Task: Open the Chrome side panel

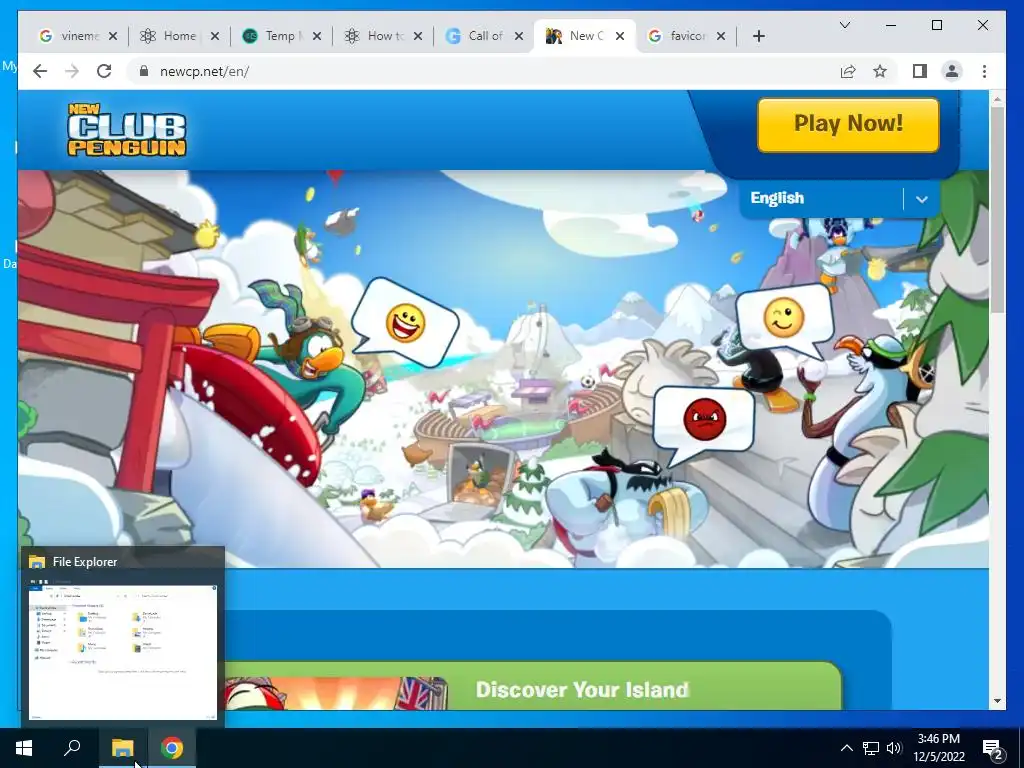Action: 920,71
